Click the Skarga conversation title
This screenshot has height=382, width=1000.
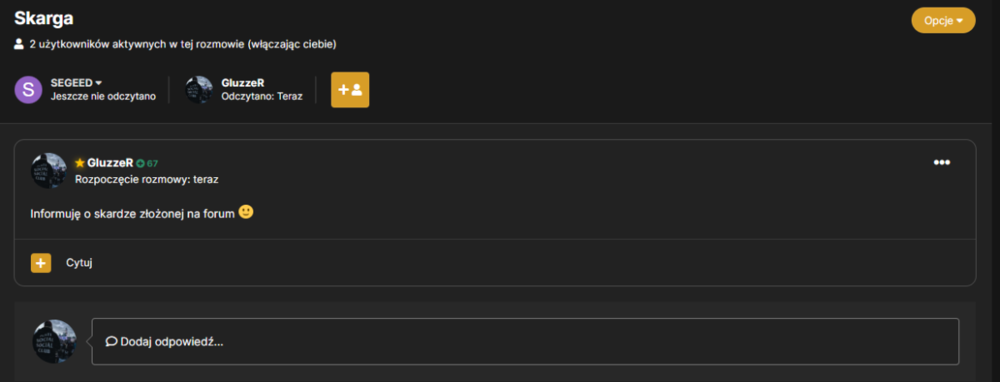coord(44,18)
